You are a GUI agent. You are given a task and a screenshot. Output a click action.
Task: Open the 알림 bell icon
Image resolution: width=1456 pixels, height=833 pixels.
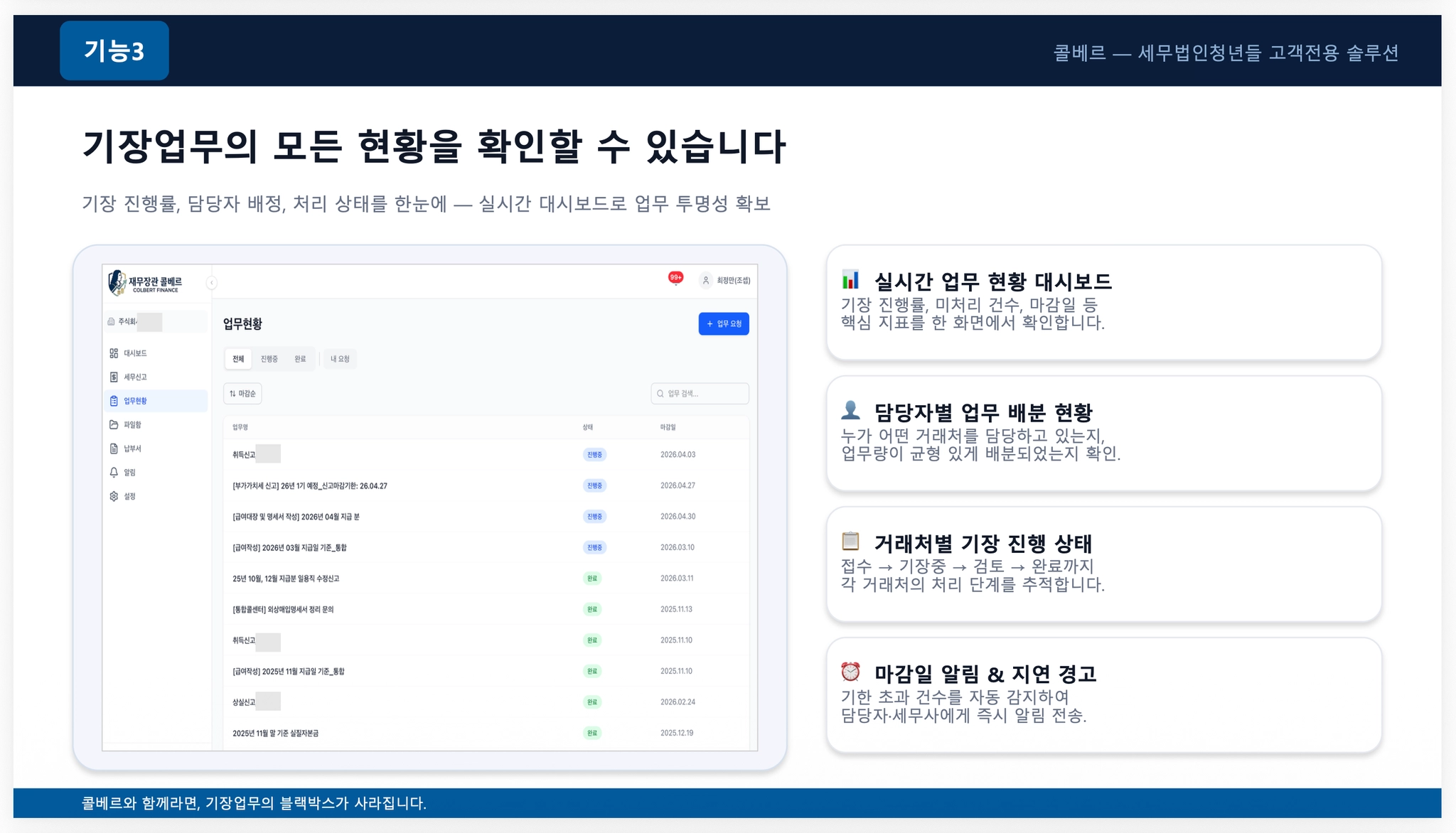114,472
